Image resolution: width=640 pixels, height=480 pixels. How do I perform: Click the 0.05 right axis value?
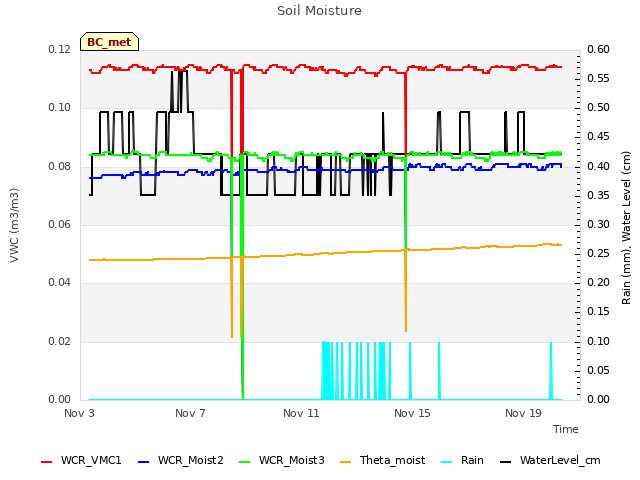[598, 370]
